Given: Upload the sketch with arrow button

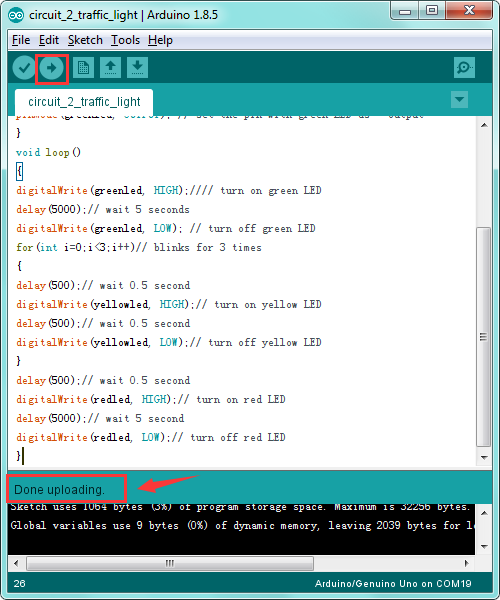Looking at the screenshot, I should pyautogui.click(x=51, y=68).
